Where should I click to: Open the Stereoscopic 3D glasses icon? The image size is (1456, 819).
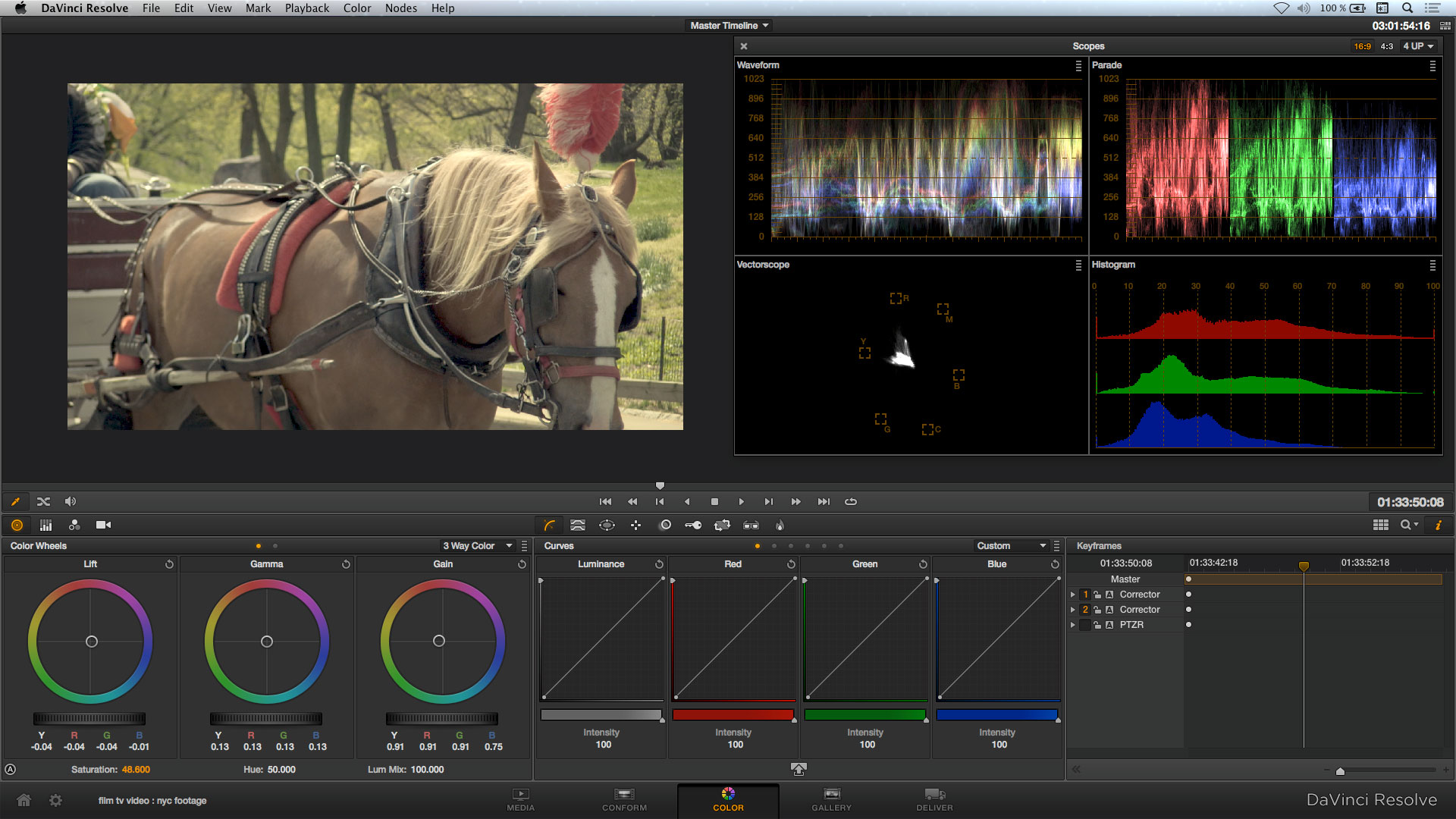(x=751, y=525)
